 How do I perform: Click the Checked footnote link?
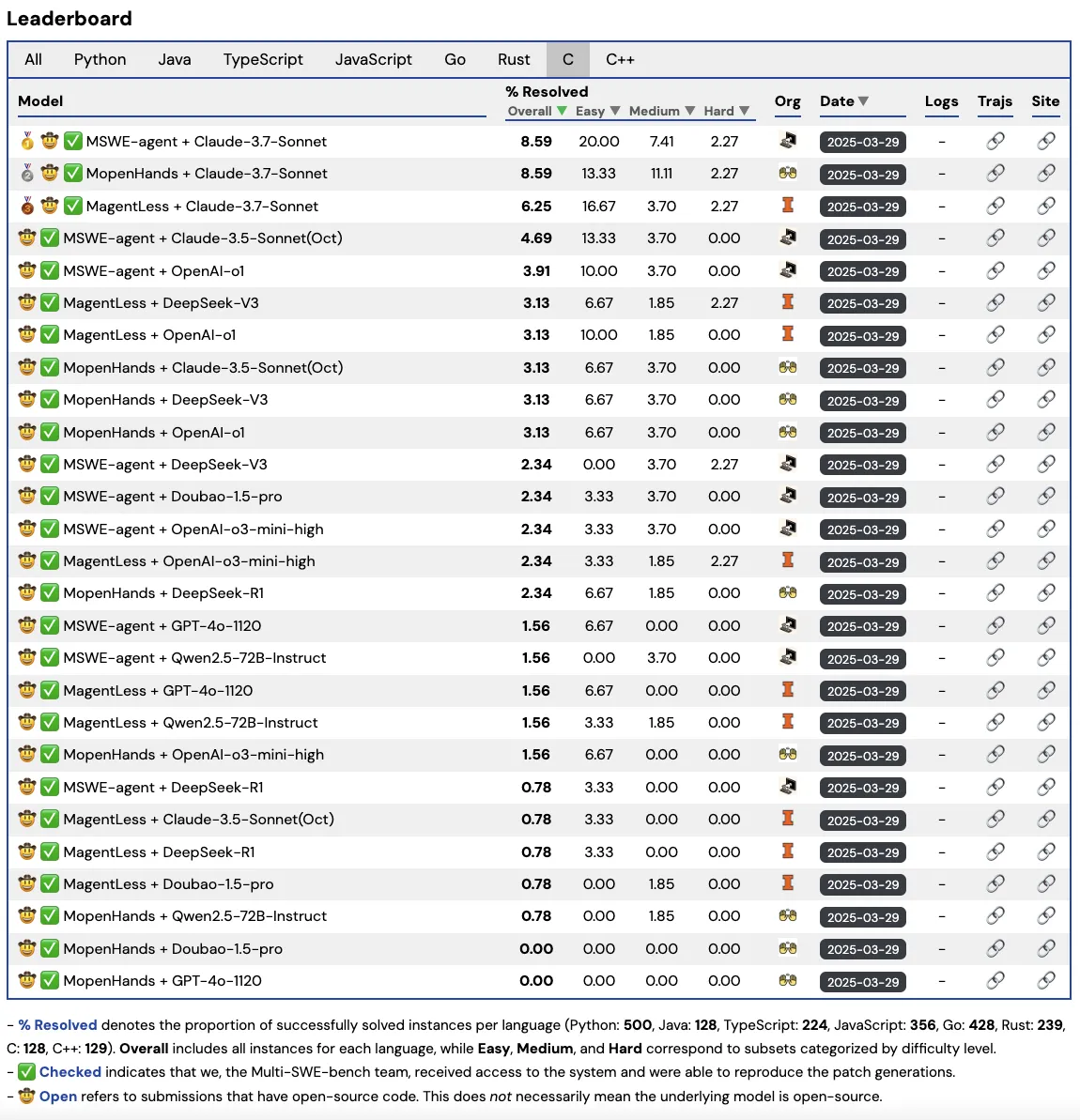point(70,1072)
